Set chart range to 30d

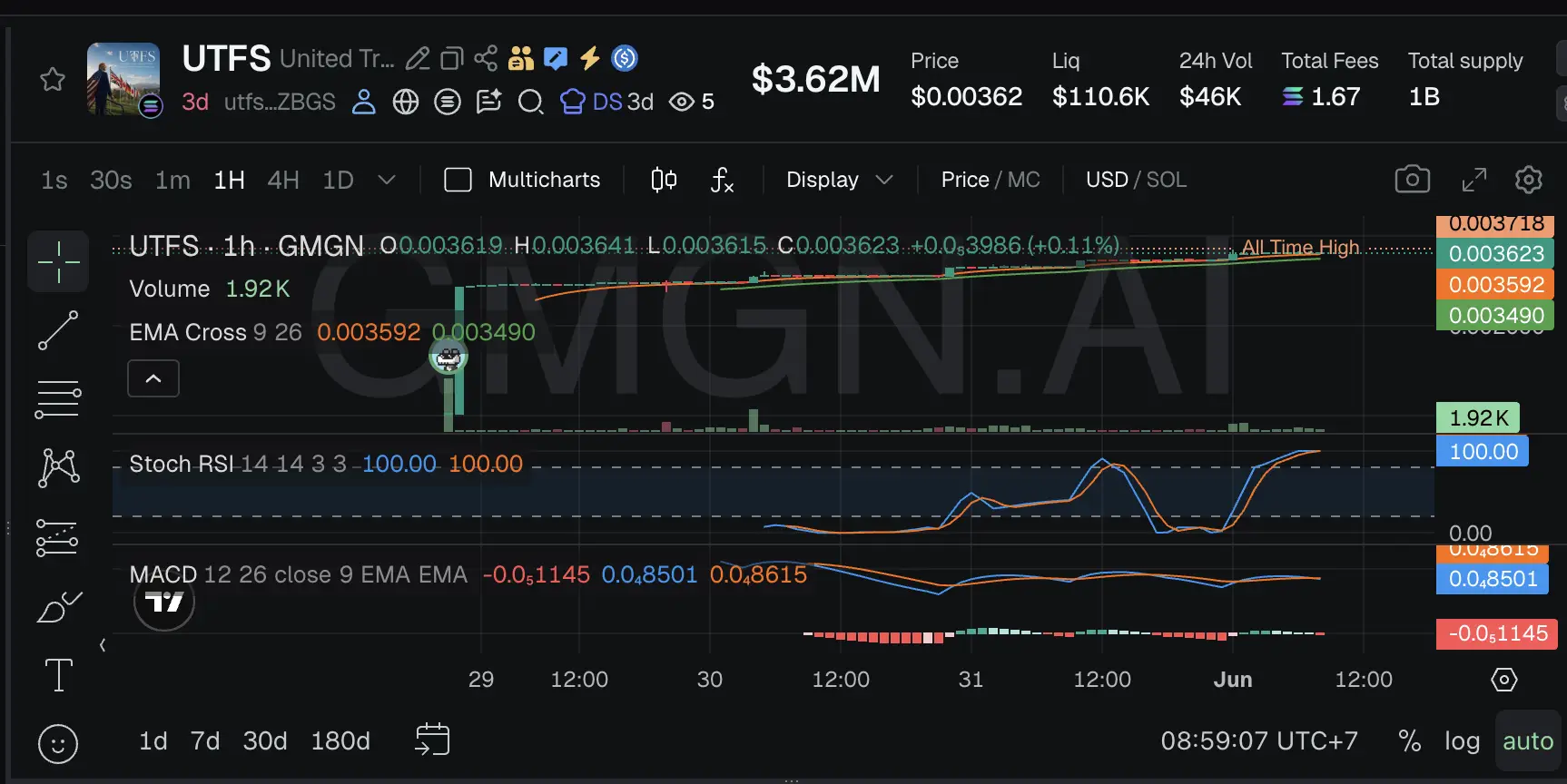point(265,741)
